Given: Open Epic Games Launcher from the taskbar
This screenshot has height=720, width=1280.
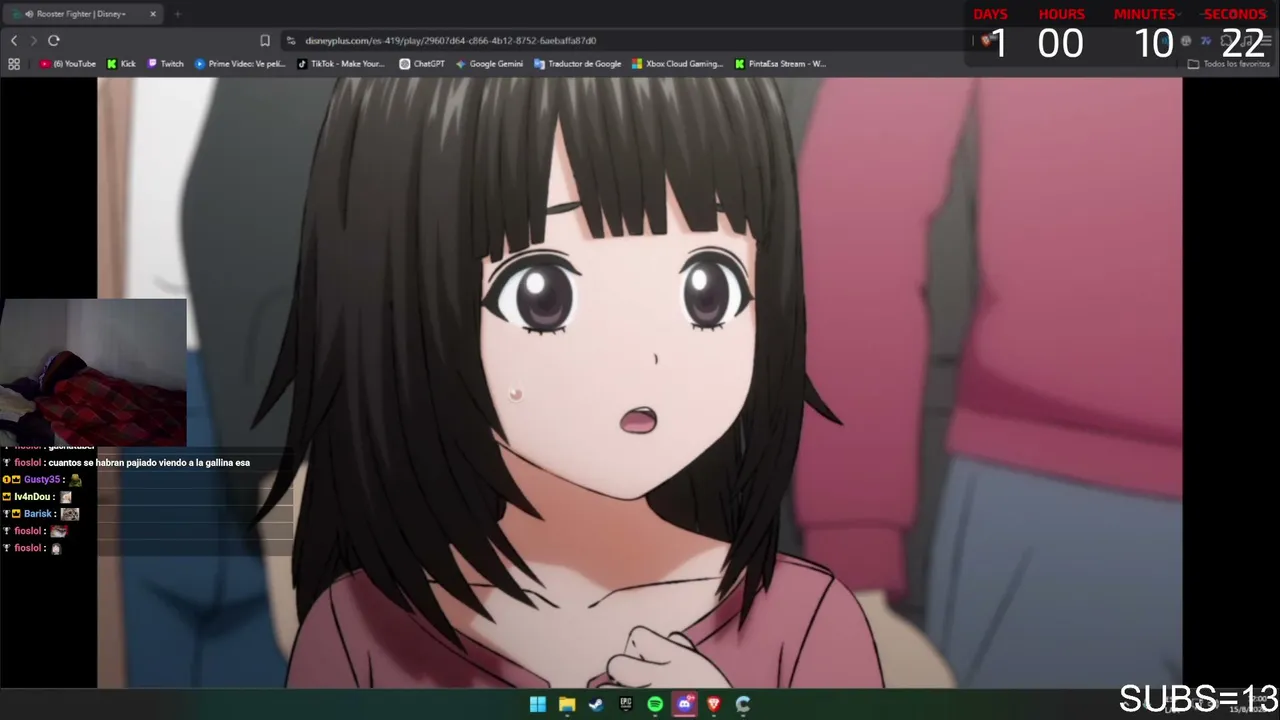Looking at the screenshot, I should [x=626, y=704].
